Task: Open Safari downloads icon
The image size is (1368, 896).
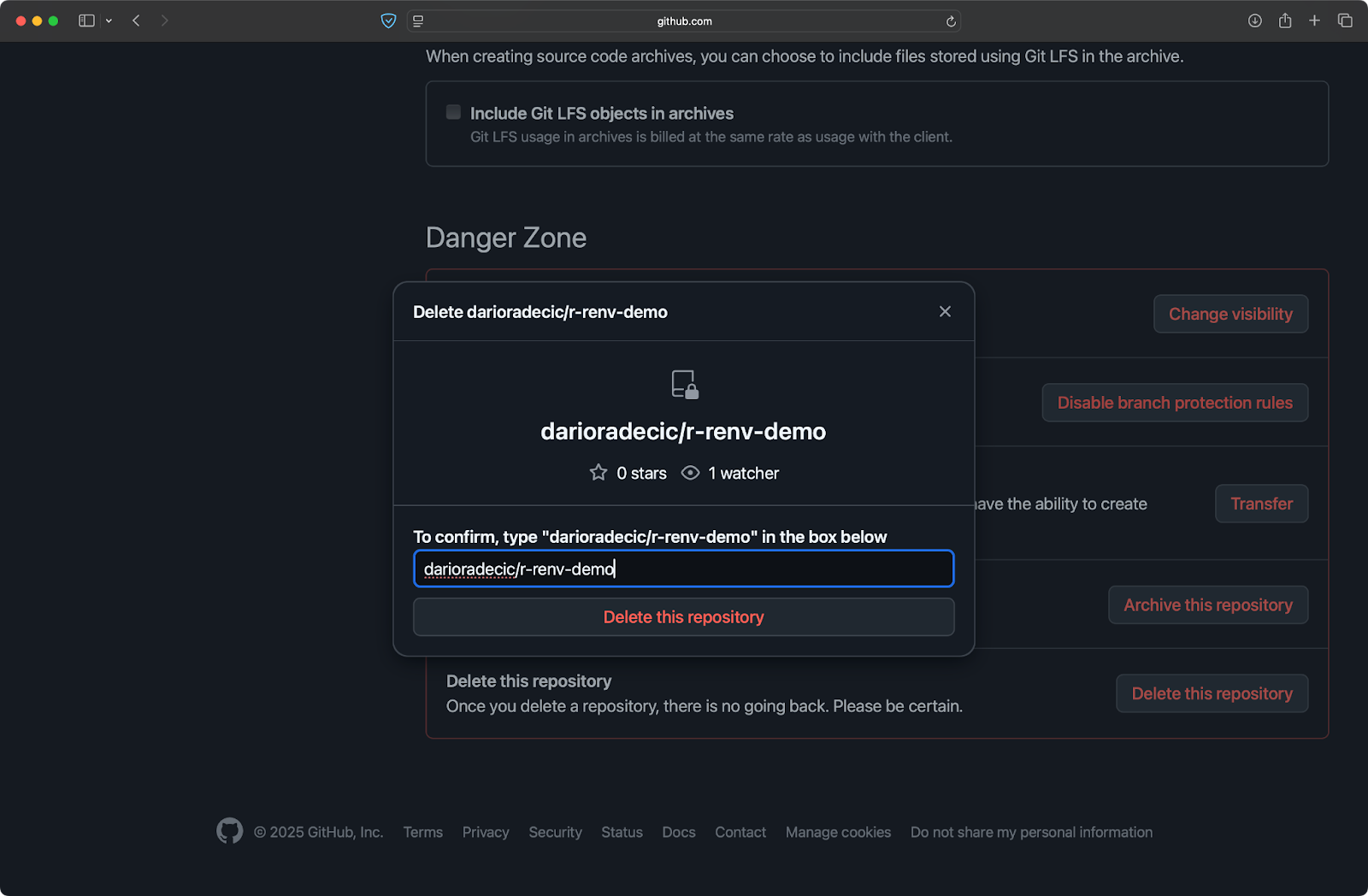Action: 1254,21
